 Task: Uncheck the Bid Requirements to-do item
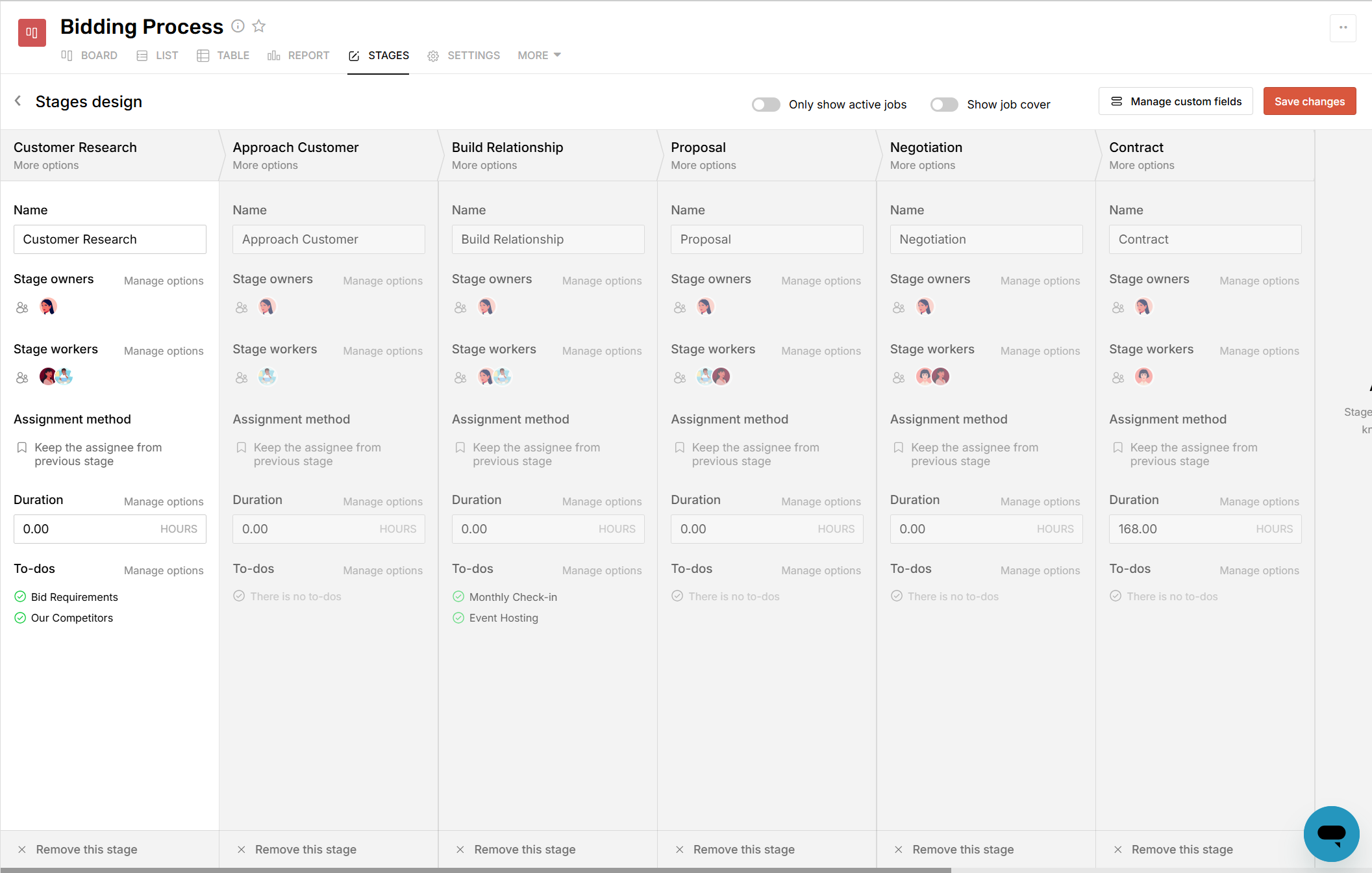point(19,596)
